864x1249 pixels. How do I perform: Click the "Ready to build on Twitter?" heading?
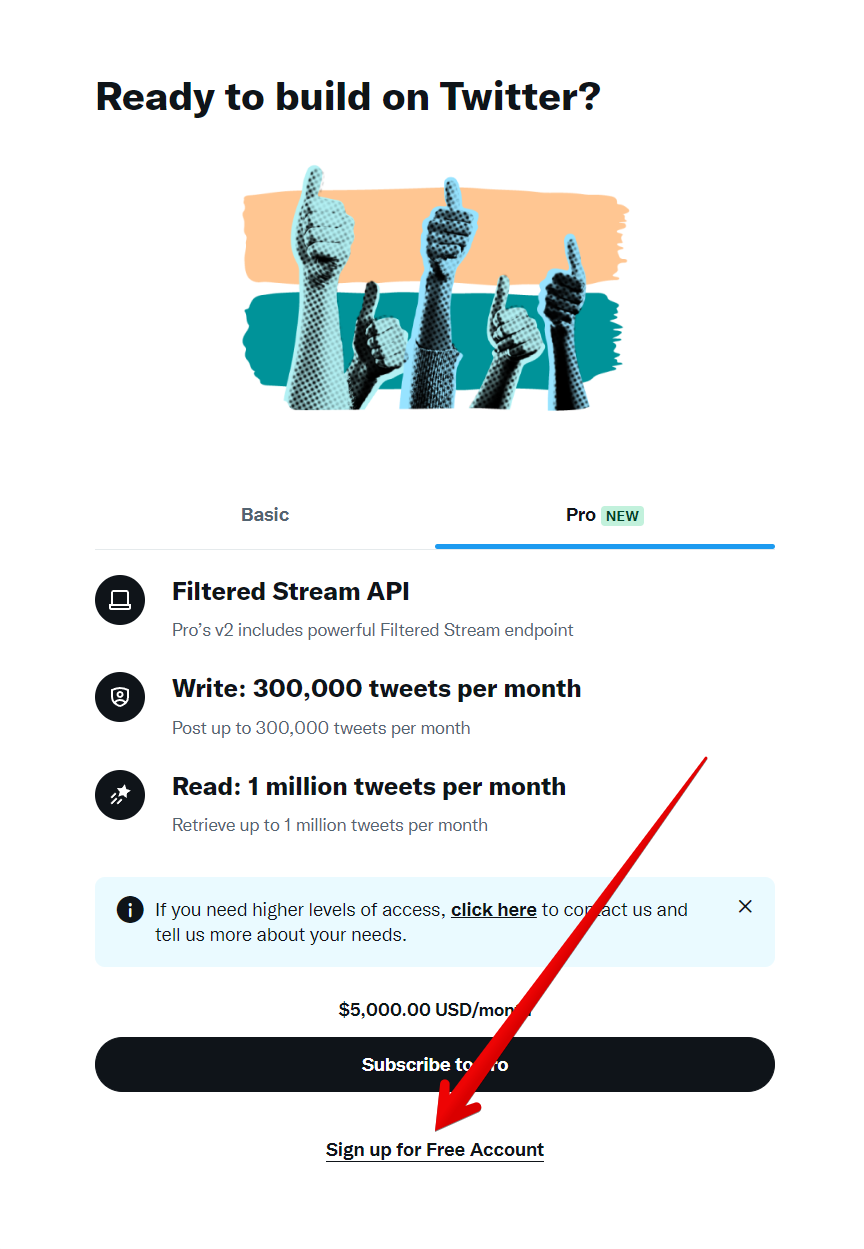(x=348, y=97)
